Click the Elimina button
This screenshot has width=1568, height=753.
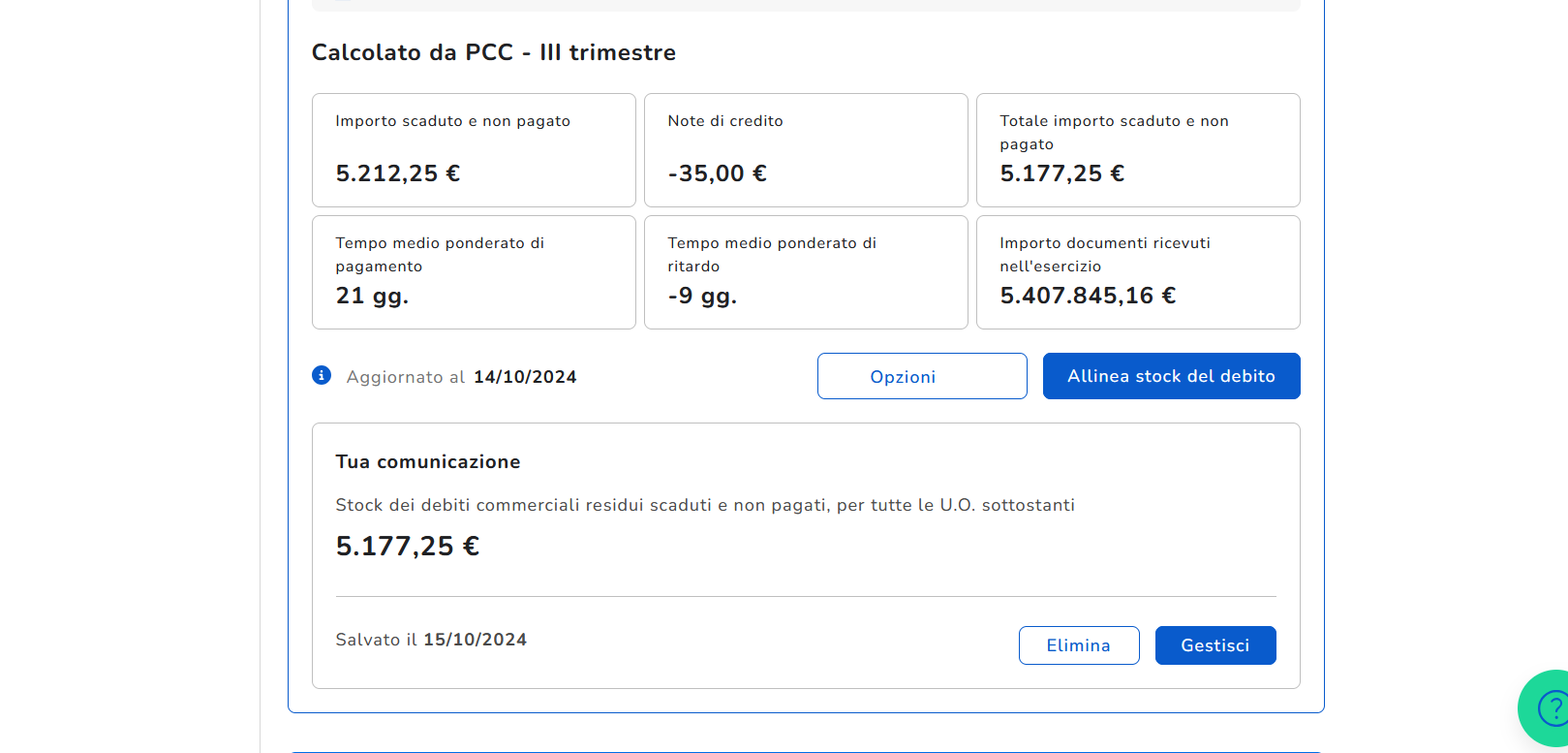[1078, 645]
